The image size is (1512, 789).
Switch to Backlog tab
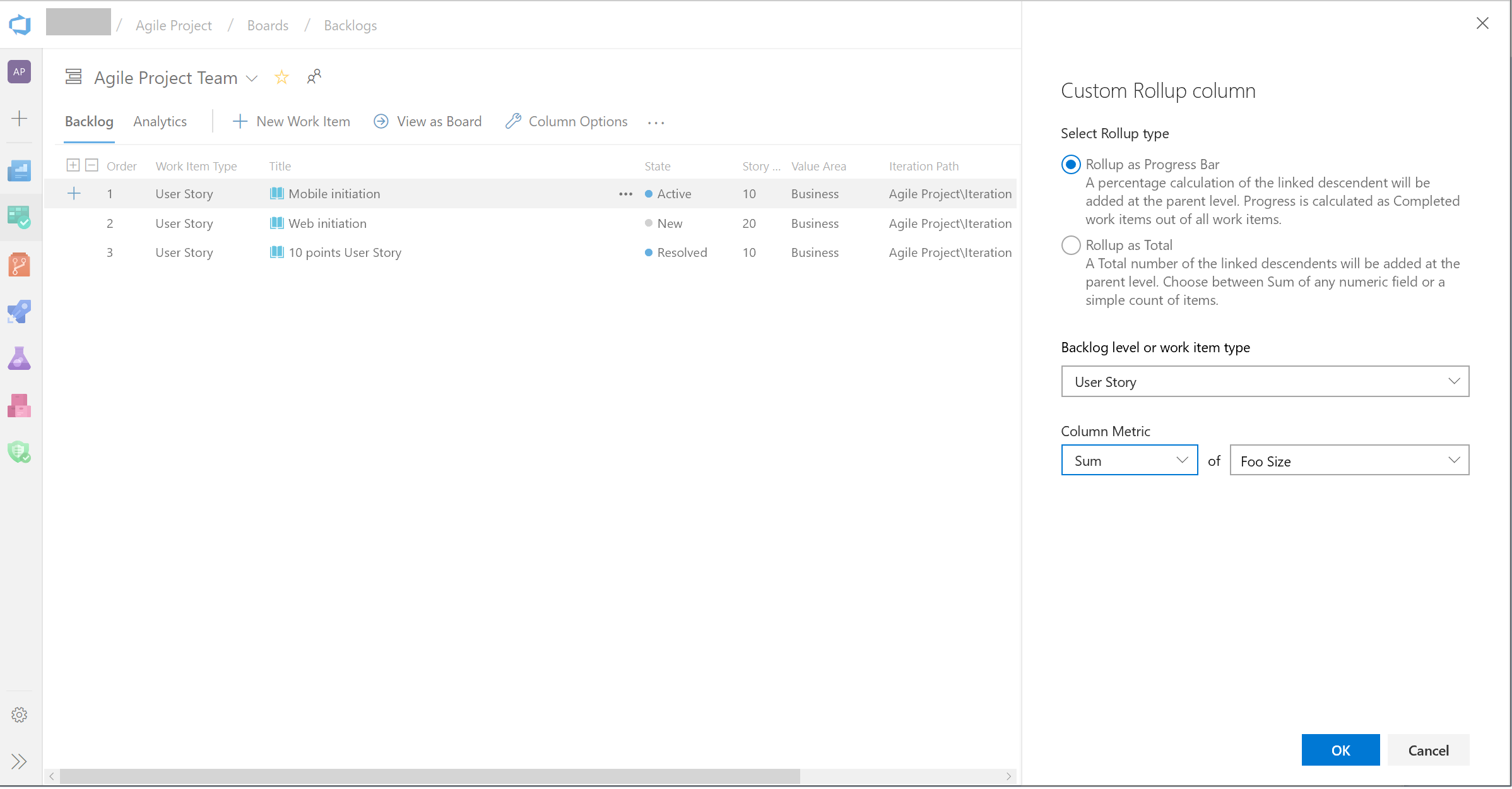[89, 121]
